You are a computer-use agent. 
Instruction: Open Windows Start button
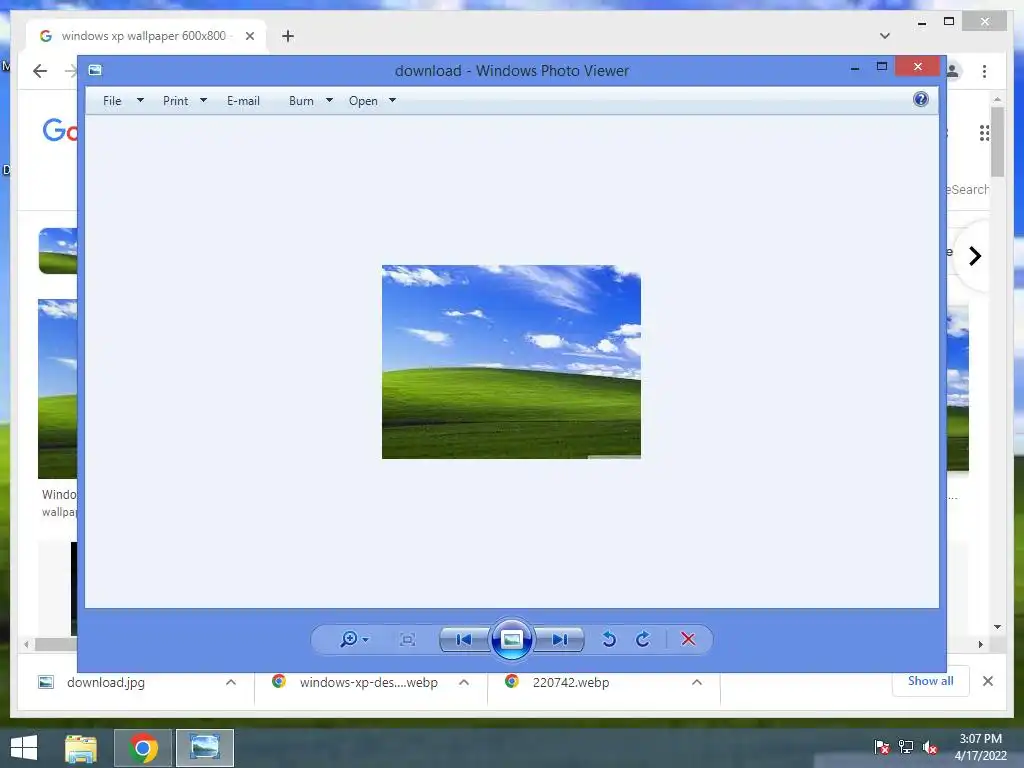(24, 748)
